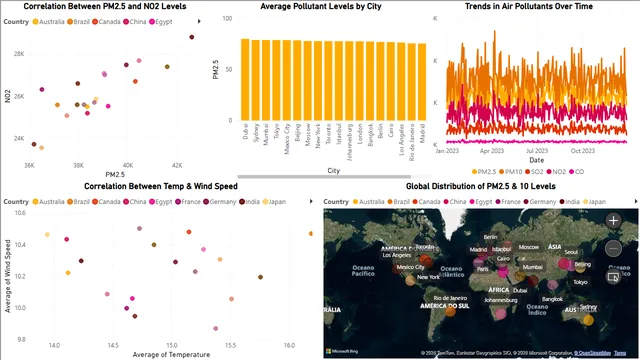Click the Rio de Janeiro map label
Viewport: 640px width, 360px height.
point(450,298)
